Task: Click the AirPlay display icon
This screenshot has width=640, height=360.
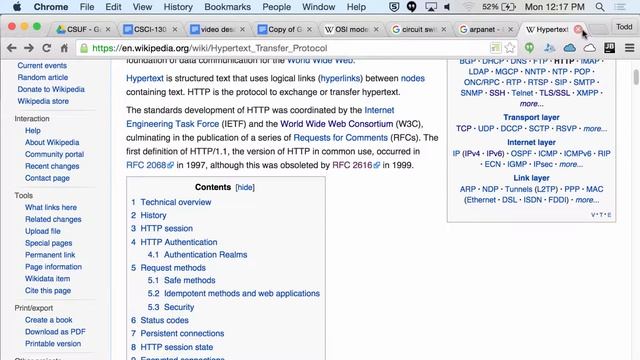Action: tap(431, 7)
